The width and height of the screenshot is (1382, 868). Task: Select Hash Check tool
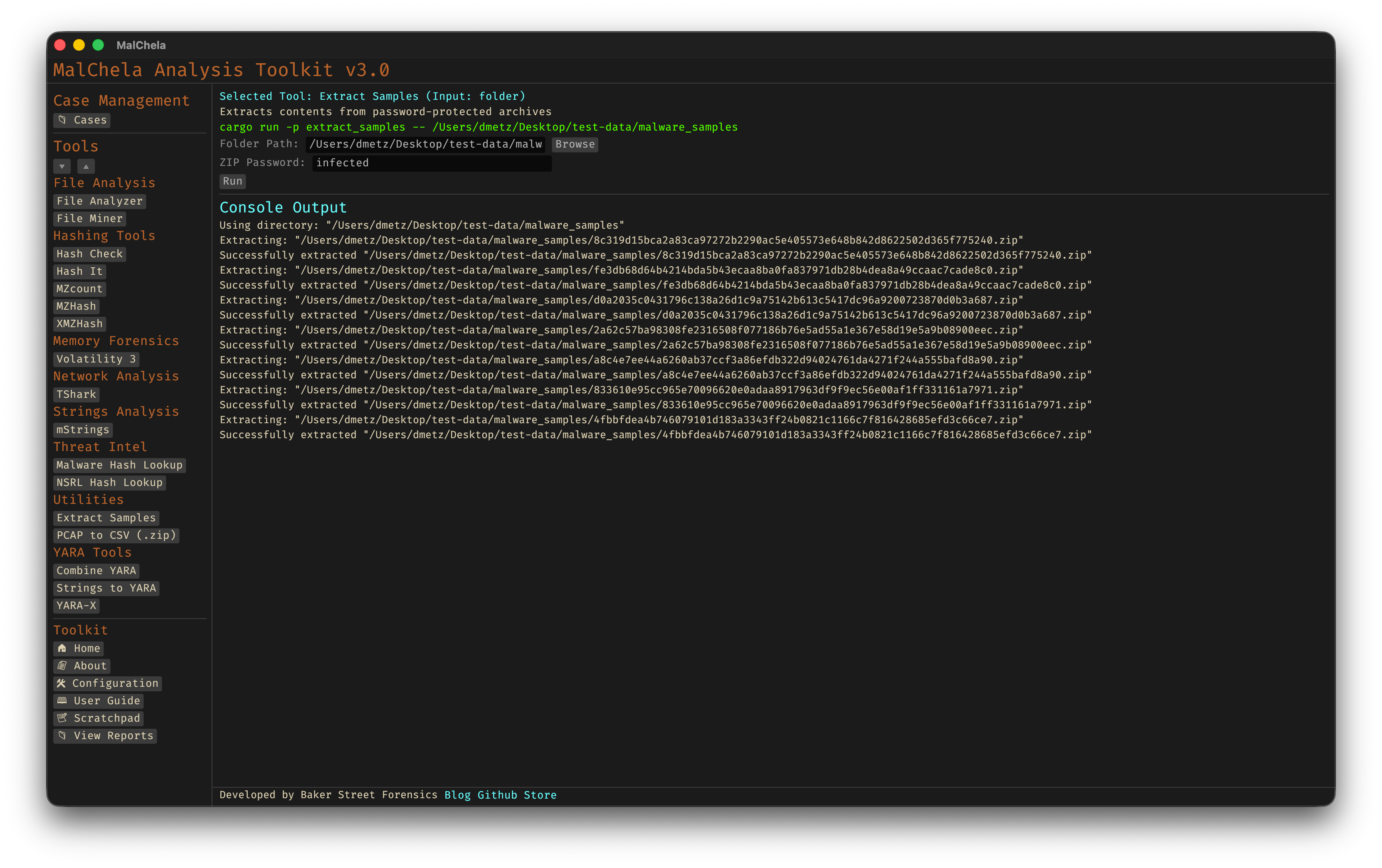89,254
